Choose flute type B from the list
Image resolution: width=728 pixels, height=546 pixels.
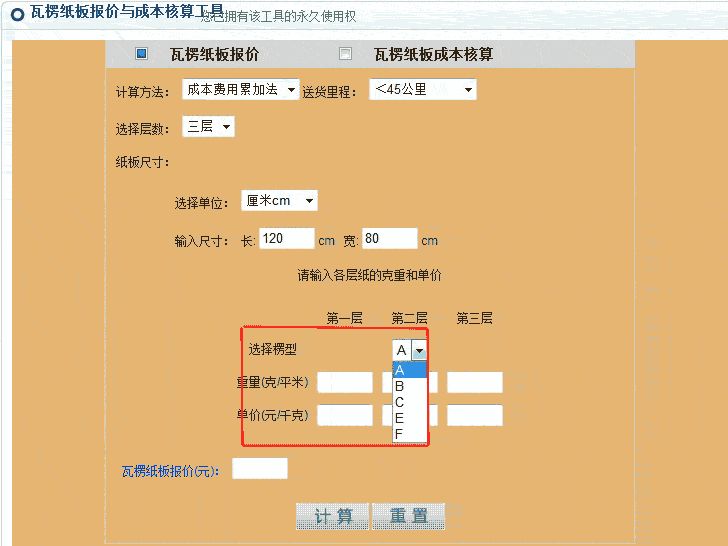[410, 386]
